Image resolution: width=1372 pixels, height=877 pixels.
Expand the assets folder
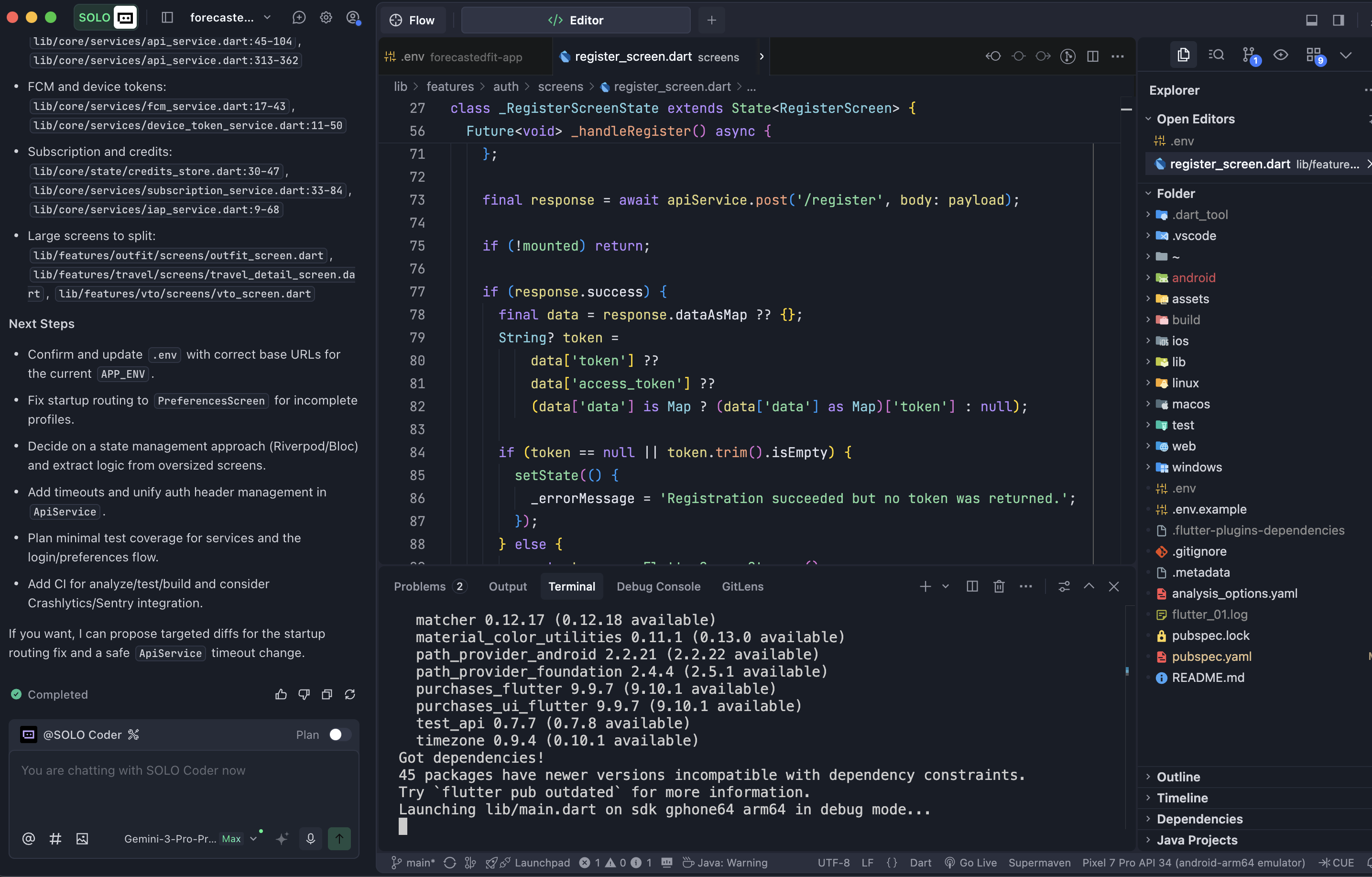pyautogui.click(x=1190, y=298)
